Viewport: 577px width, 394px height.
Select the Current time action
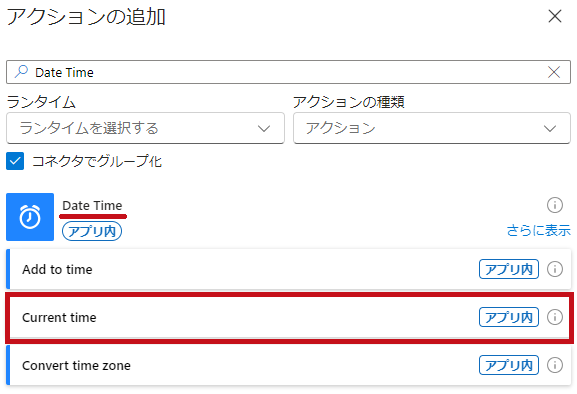click(x=288, y=317)
